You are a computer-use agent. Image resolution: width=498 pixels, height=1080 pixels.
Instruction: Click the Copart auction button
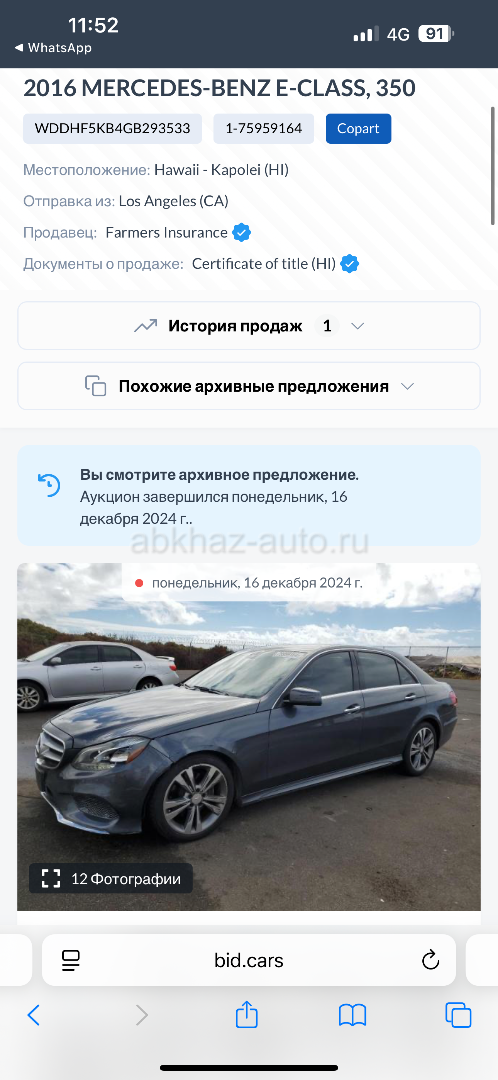(358, 129)
